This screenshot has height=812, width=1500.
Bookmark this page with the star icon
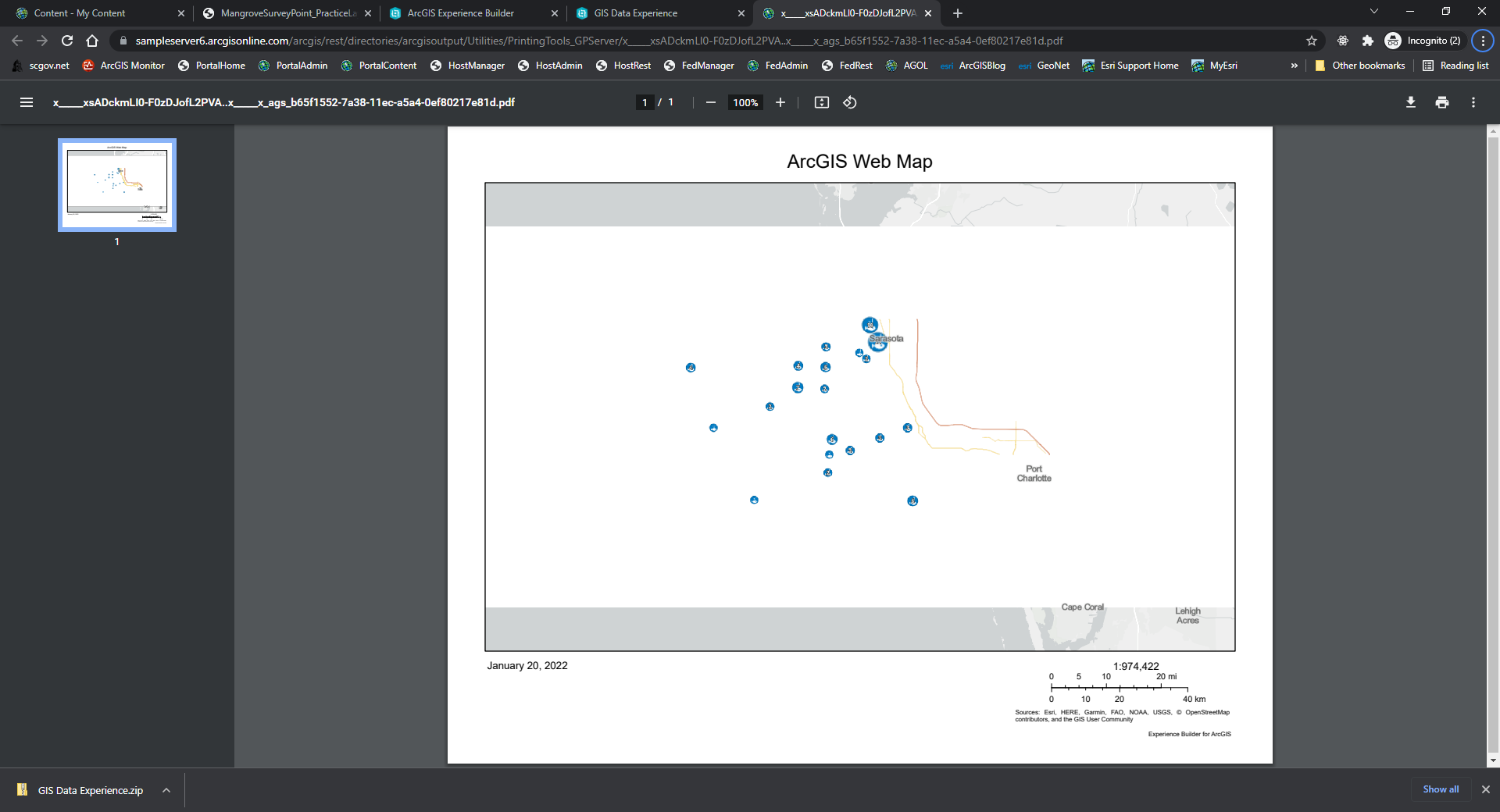tap(1312, 41)
